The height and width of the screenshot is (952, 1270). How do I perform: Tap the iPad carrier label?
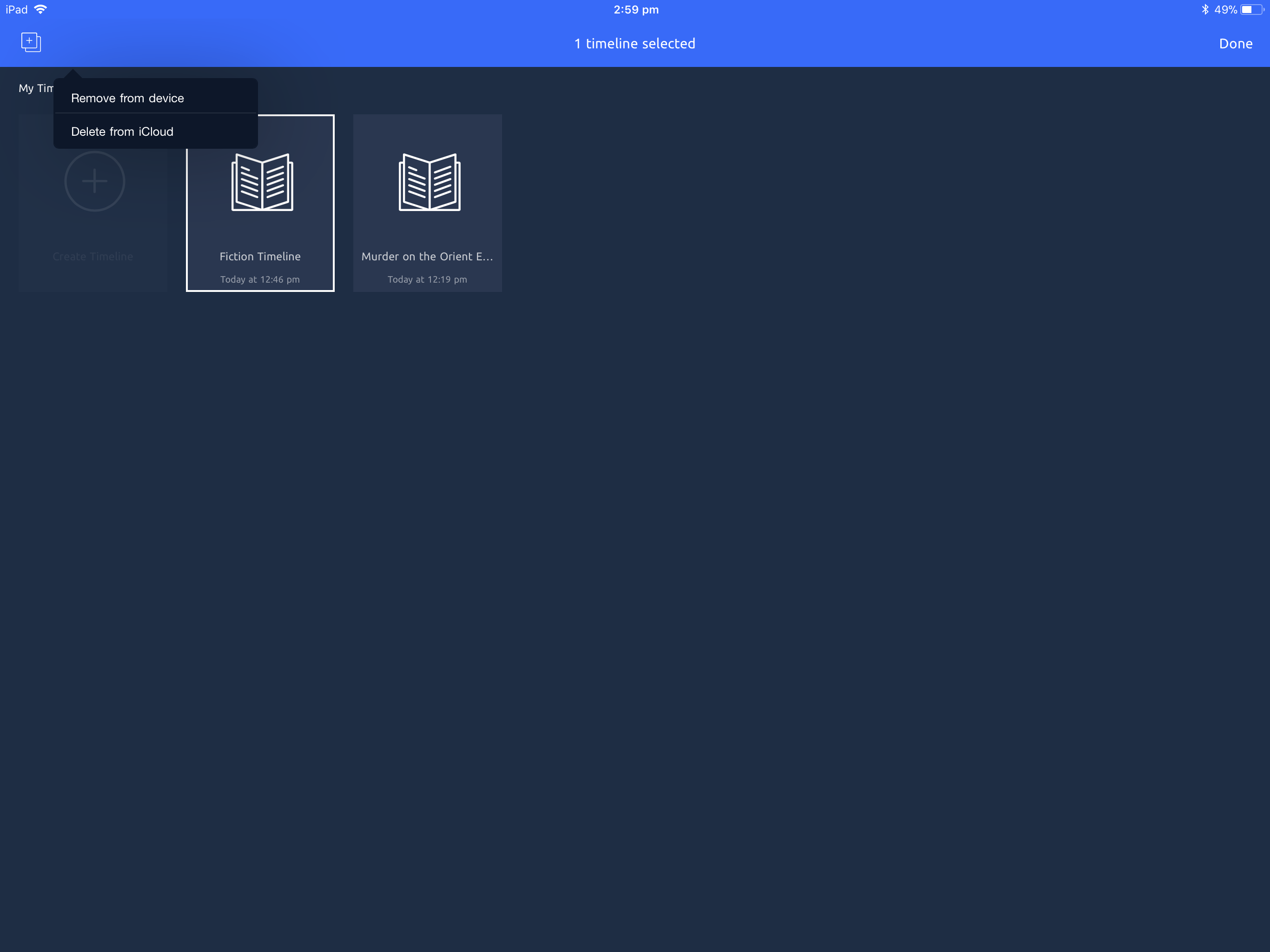tap(17, 9)
